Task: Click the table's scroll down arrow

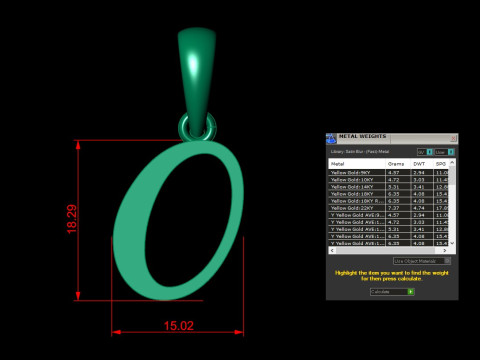Action: tap(452, 243)
